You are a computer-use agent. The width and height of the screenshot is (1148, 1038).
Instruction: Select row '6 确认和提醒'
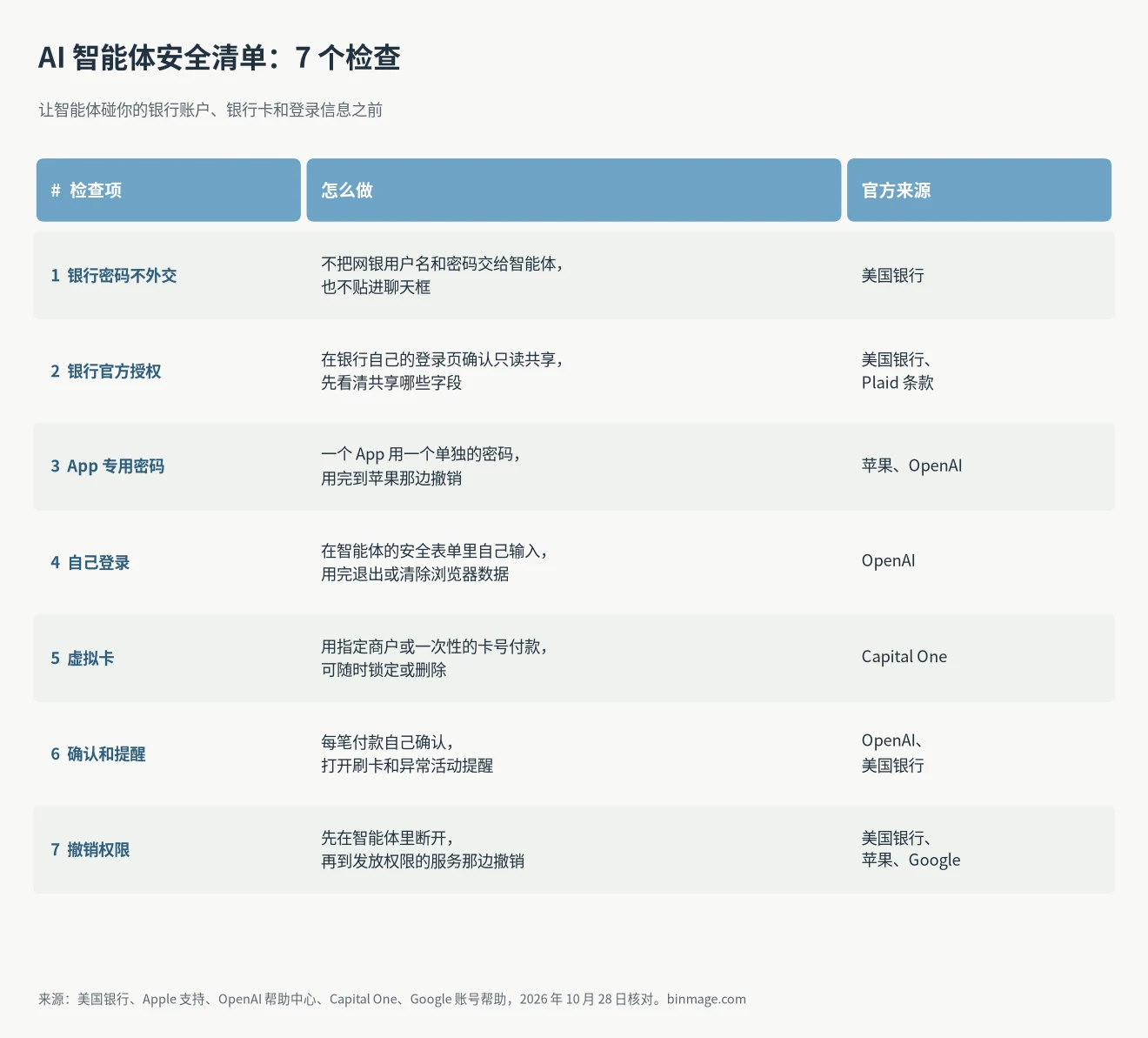point(574,753)
